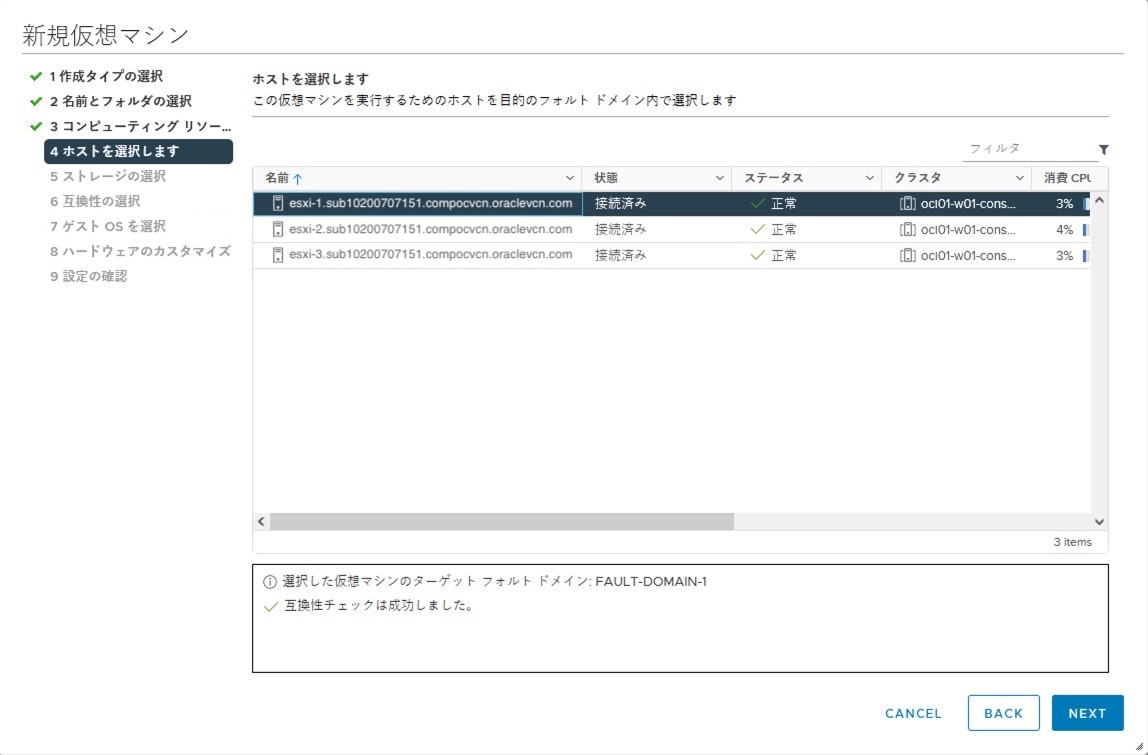Screen dimensions: 1148x755
Task: Click cluster icon in esxi-3 row
Action: coord(907,255)
